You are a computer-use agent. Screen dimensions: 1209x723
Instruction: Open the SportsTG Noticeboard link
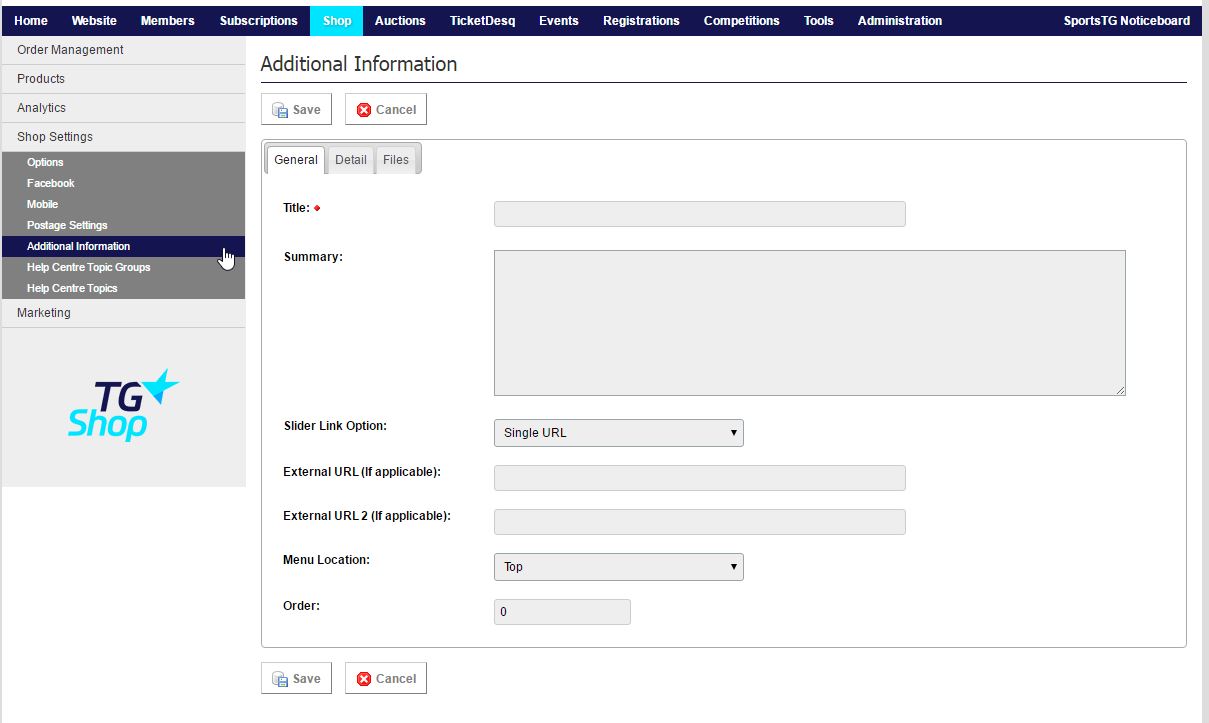coord(1127,20)
